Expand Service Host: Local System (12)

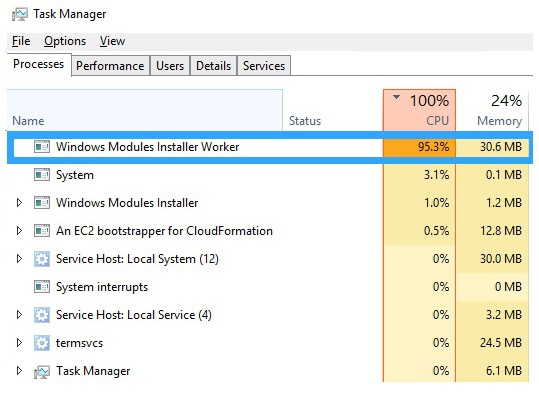tap(19, 259)
